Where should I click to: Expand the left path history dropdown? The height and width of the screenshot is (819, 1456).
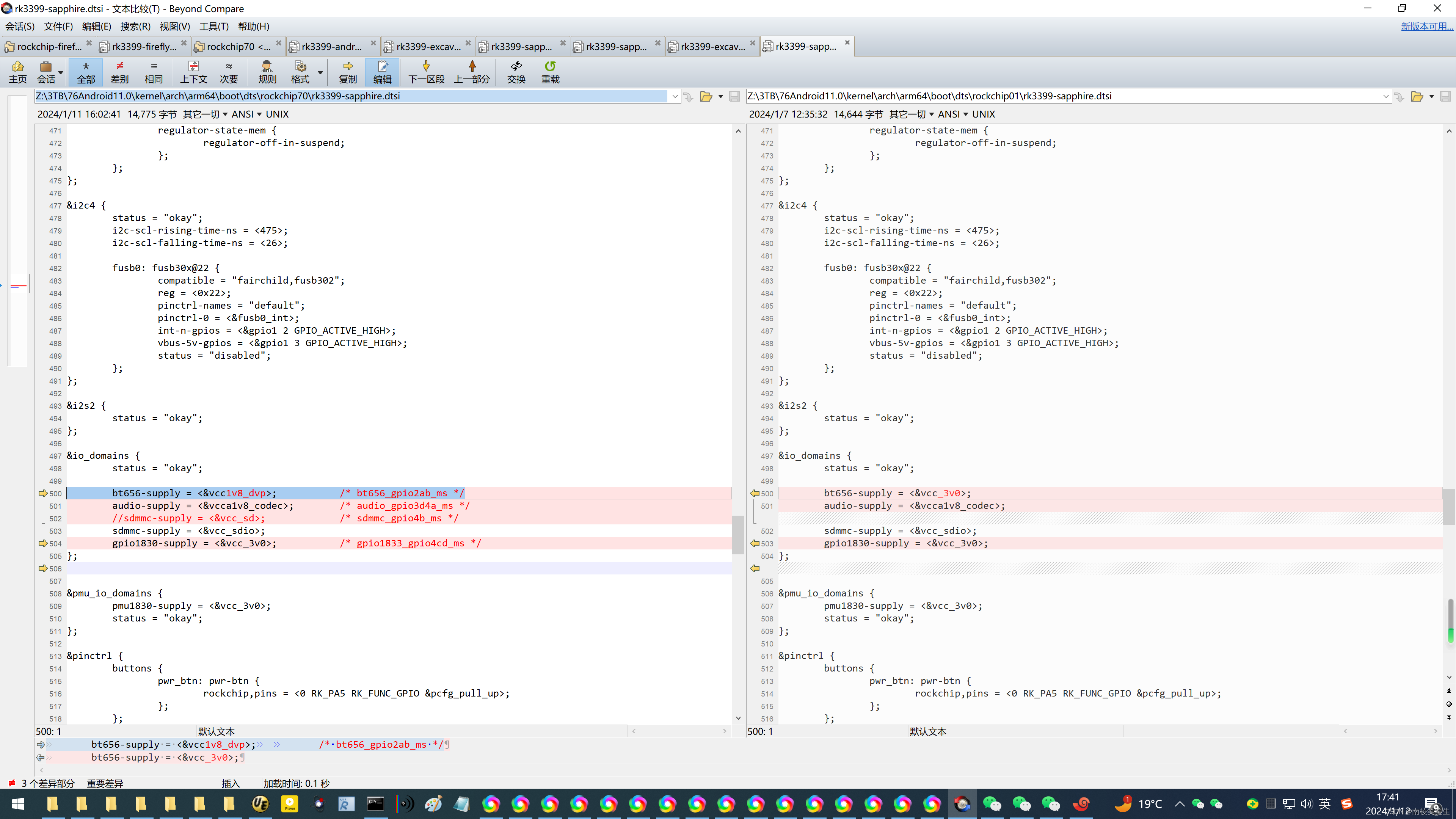pos(674,97)
